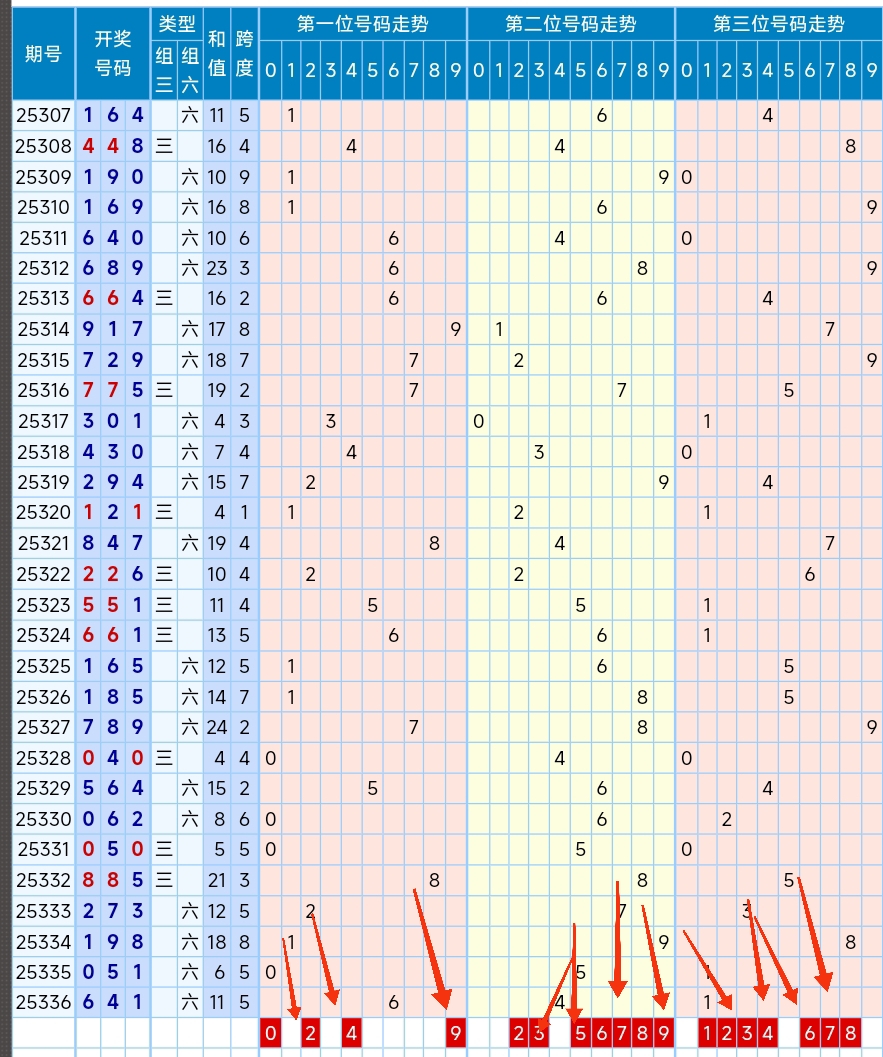Click the red 1 box under third-position trend
The height and width of the screenshot is (1057, 883).
(x=706, y=1033)
